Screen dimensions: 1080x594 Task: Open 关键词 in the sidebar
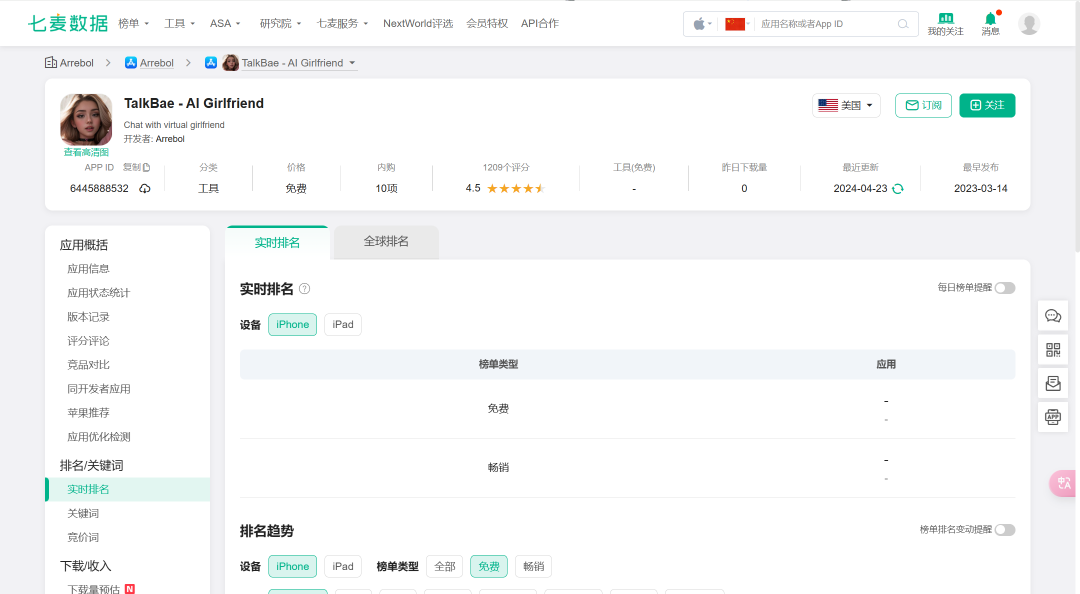pos(83,513)
